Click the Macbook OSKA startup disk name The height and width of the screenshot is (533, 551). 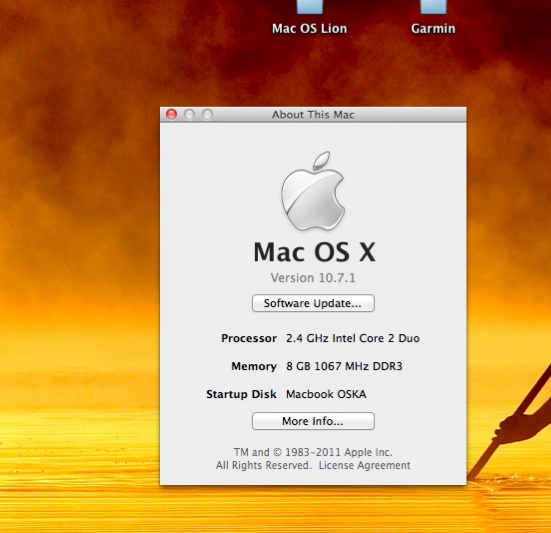[326, 394]
